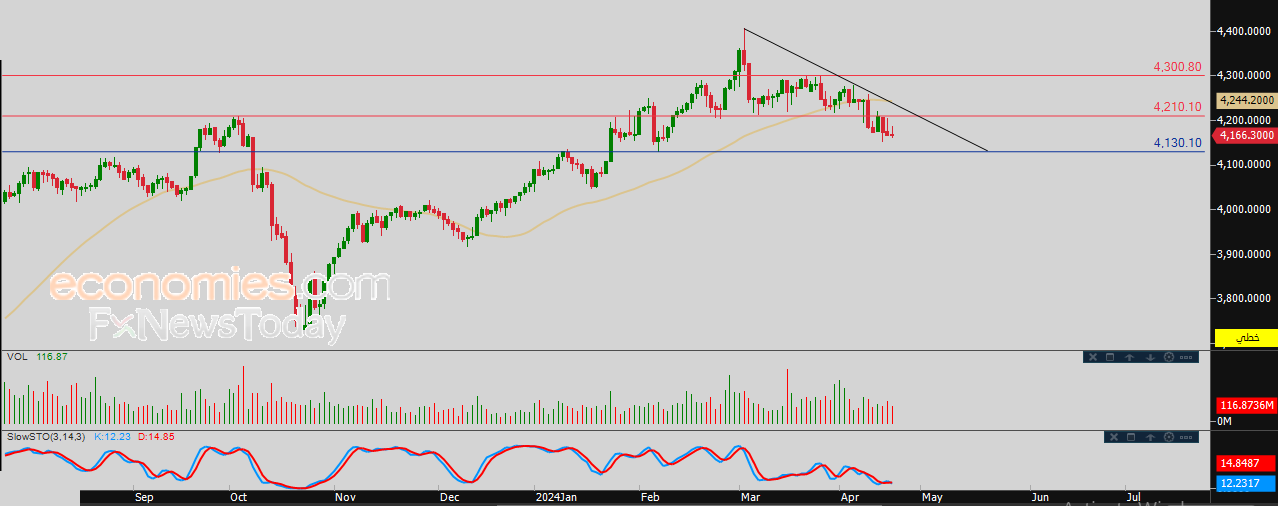Click the 4,400.0000 price axis label
This screenshot has height=506, width=1278.
(x=1244, y=31)
